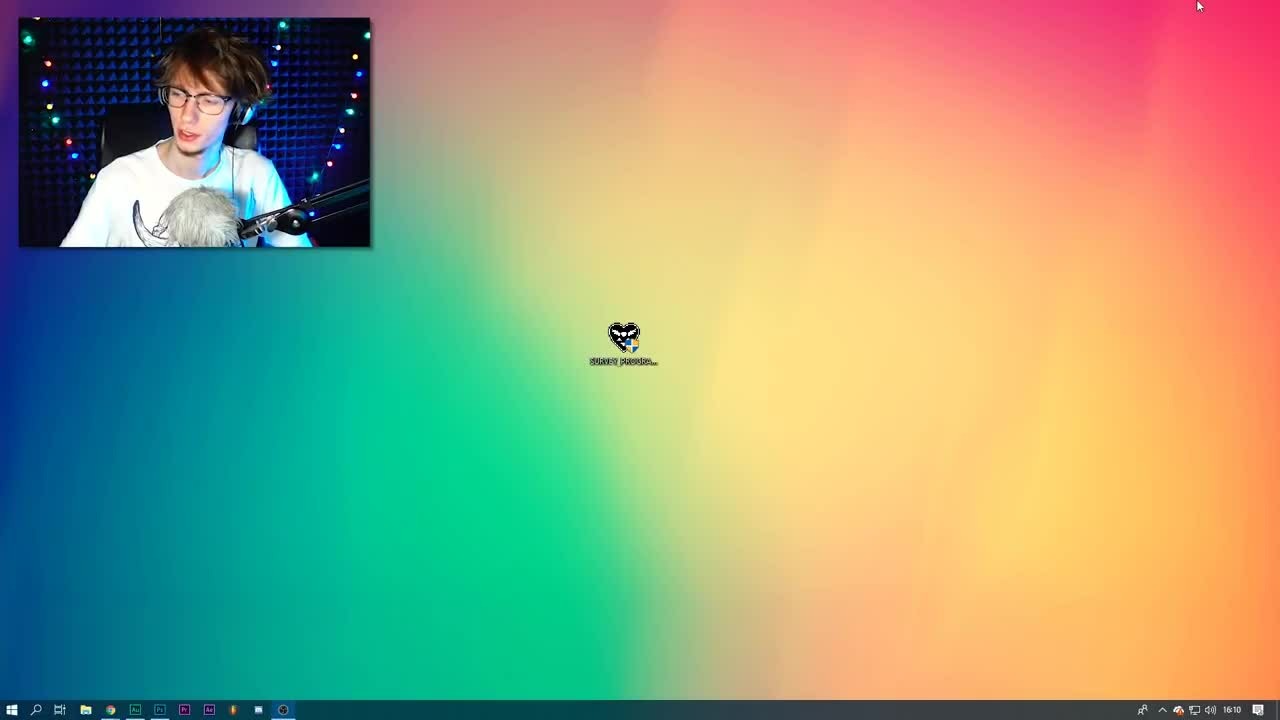
Task: Open network status tray icon
Action: point(1194,710)
